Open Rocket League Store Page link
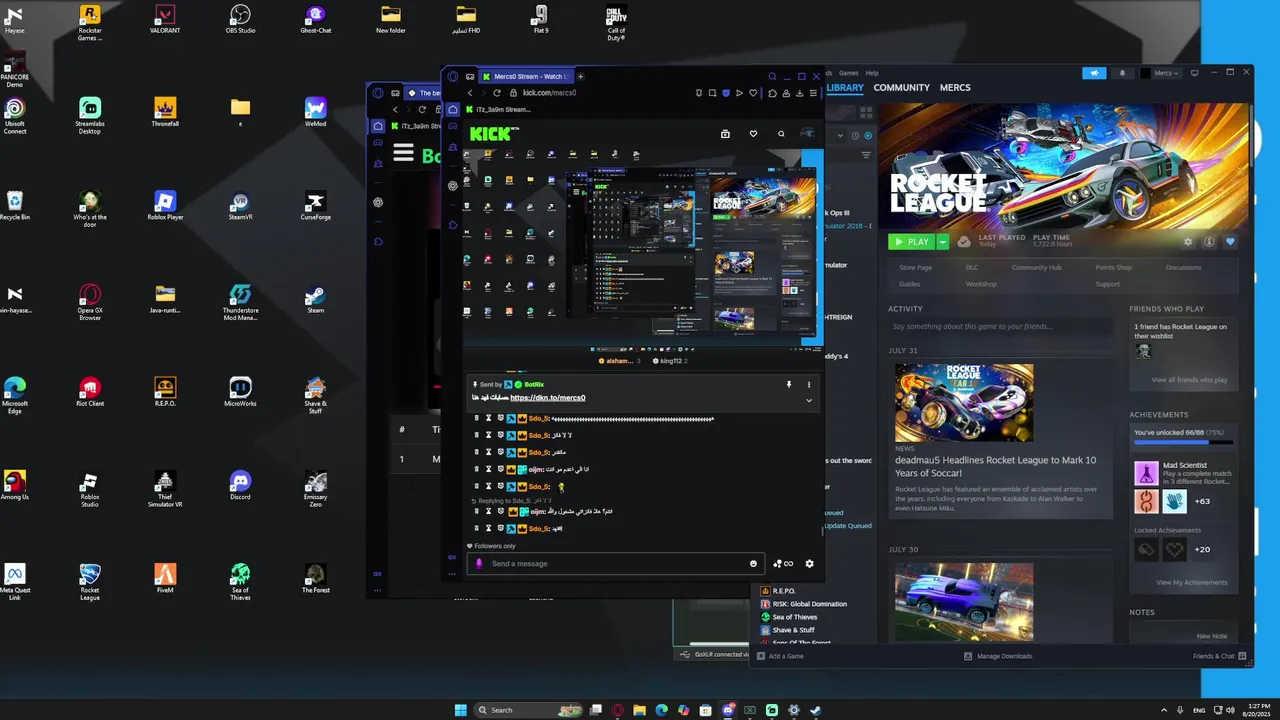This screenshot has height=720, width=1280. point(915,268)
